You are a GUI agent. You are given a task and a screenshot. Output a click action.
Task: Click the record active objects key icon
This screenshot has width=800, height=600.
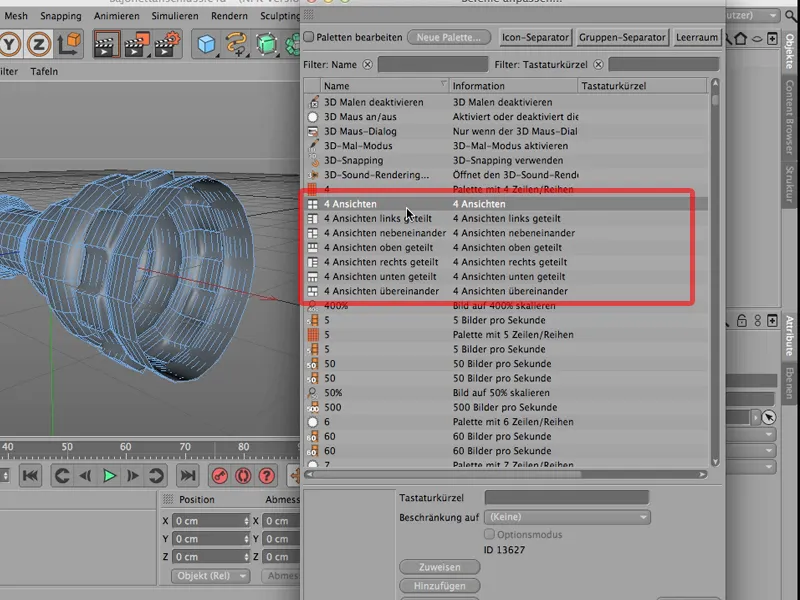coord(220,476)
